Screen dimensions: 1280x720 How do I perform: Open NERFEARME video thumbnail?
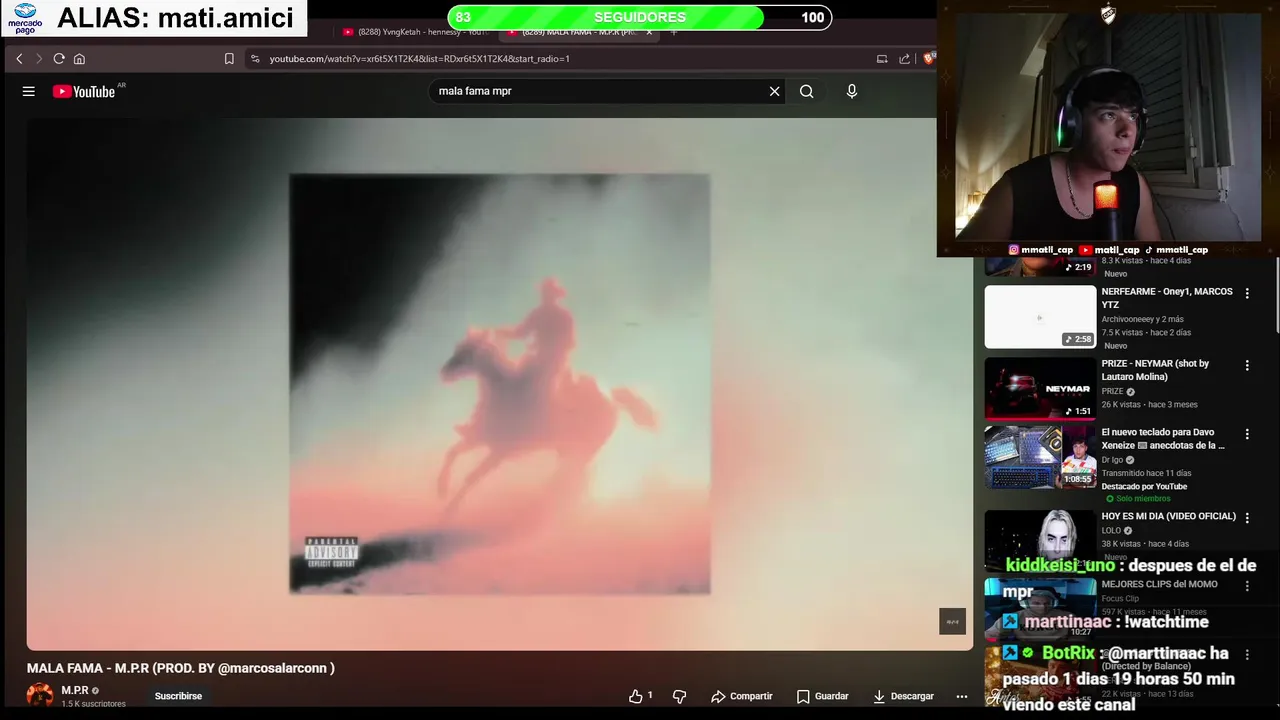[x=1040, y=317]
